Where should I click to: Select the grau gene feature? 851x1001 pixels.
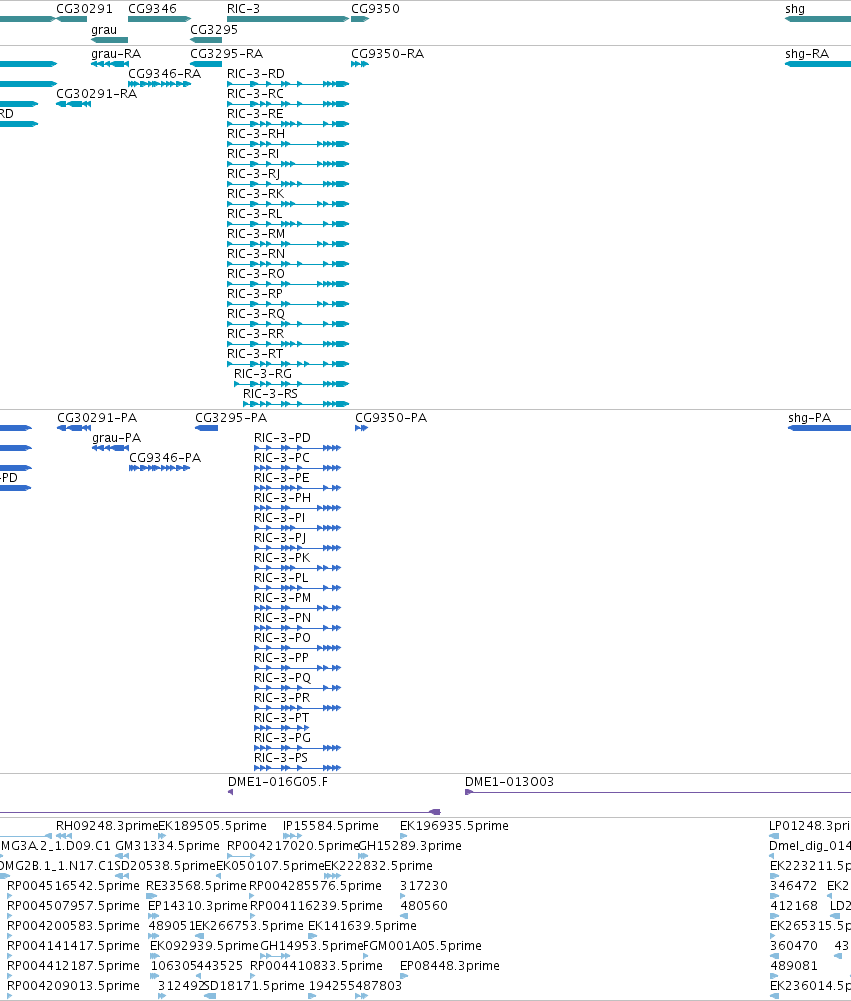[109, 40]
